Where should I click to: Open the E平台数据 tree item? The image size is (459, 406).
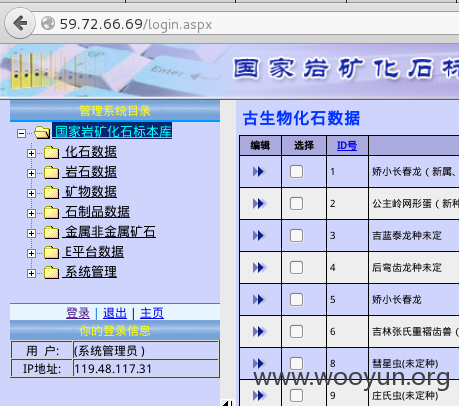click(x=94, y=252)
